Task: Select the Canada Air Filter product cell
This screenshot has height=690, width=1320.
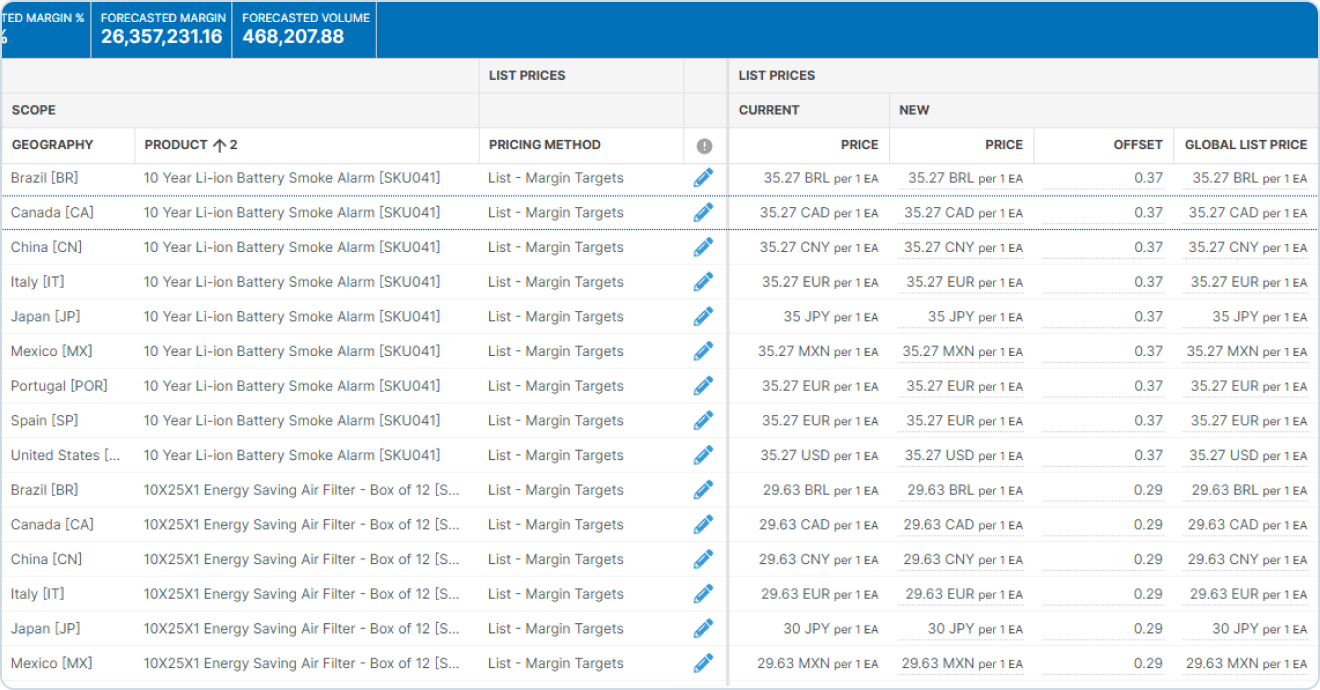Action: click(x=301, y=525)
